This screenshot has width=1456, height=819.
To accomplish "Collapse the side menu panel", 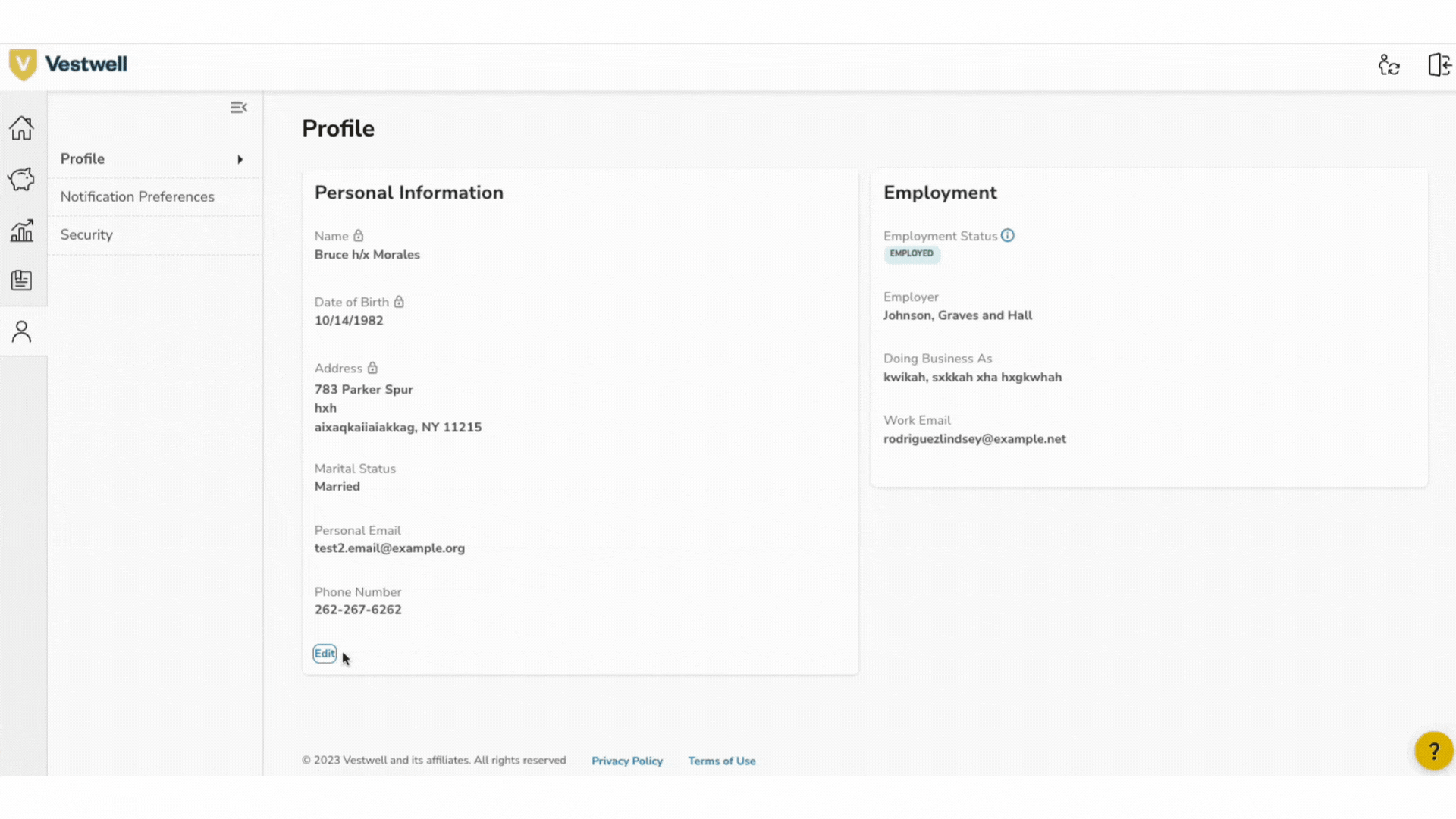I will [x=238, y=108].
